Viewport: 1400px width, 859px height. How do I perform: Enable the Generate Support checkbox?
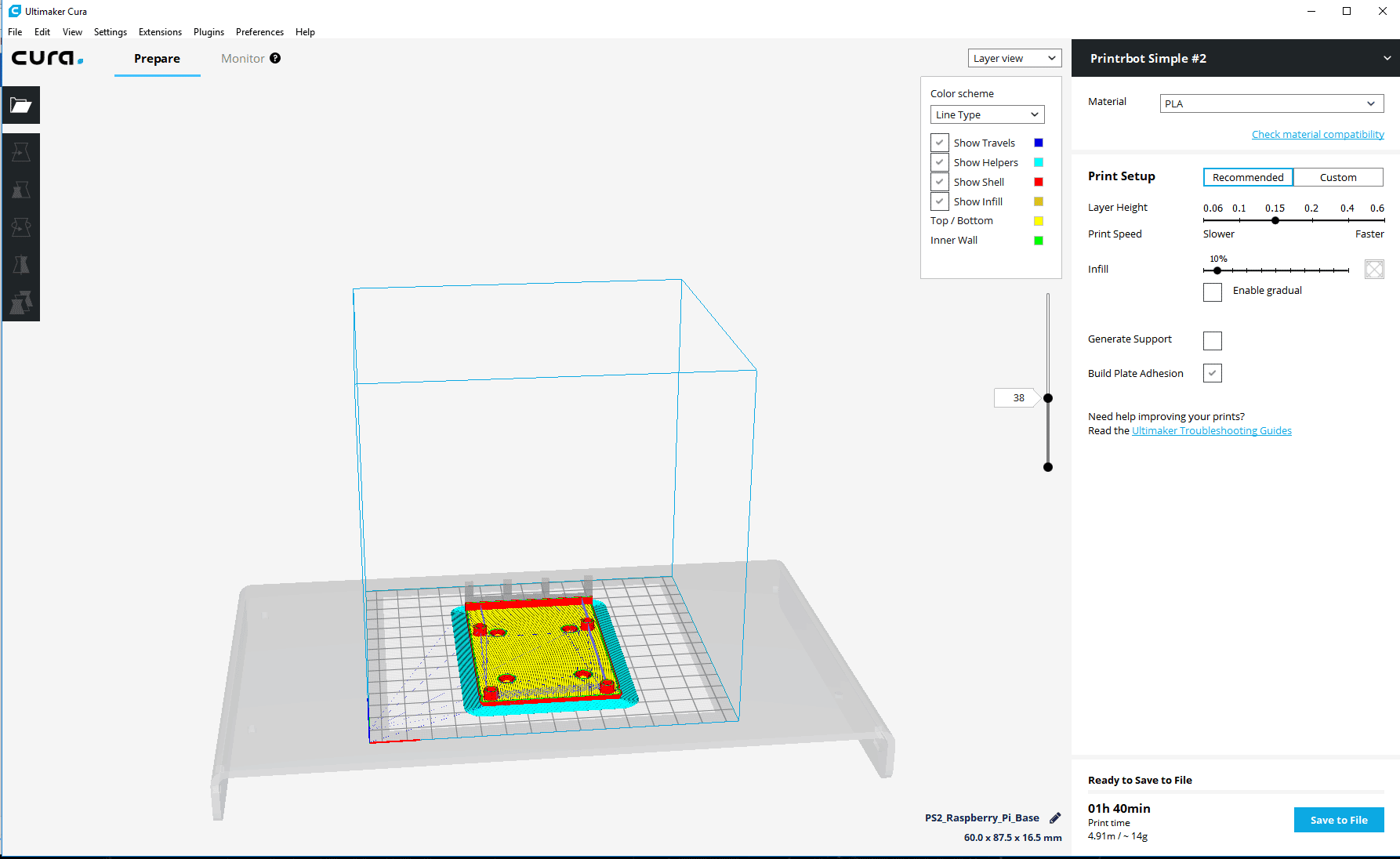1213,341
